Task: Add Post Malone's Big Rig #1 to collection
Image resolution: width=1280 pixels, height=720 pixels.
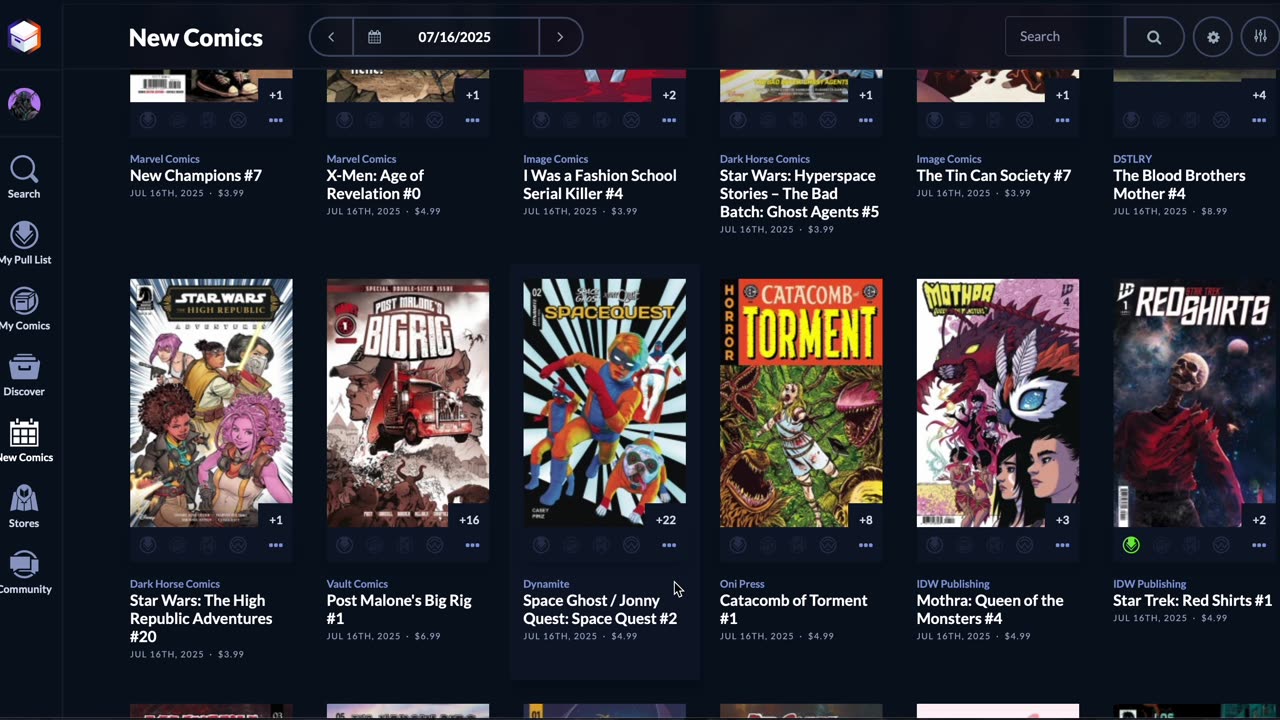Action: point(375,545)
